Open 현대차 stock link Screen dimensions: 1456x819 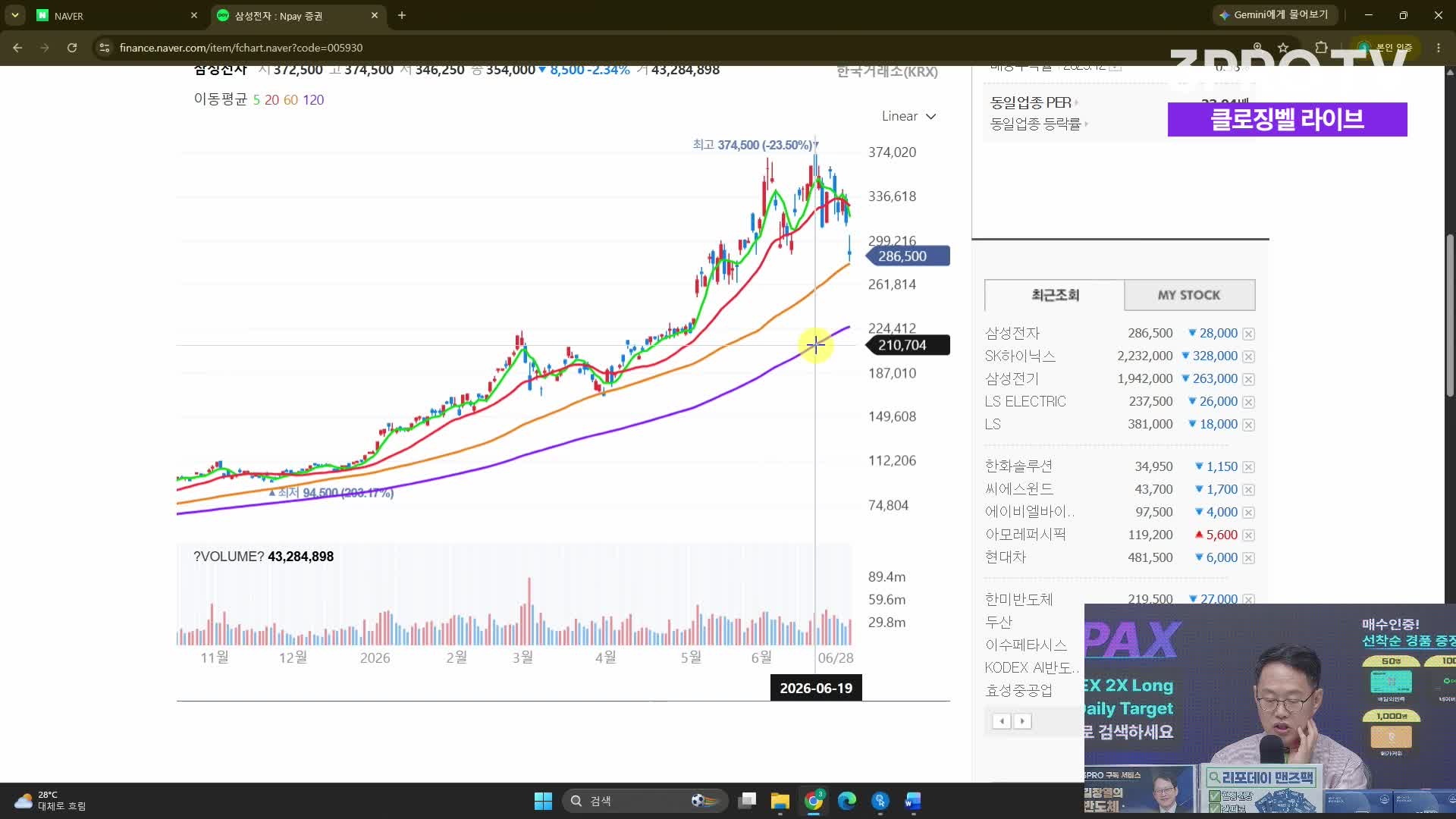tap(1005, 557)
